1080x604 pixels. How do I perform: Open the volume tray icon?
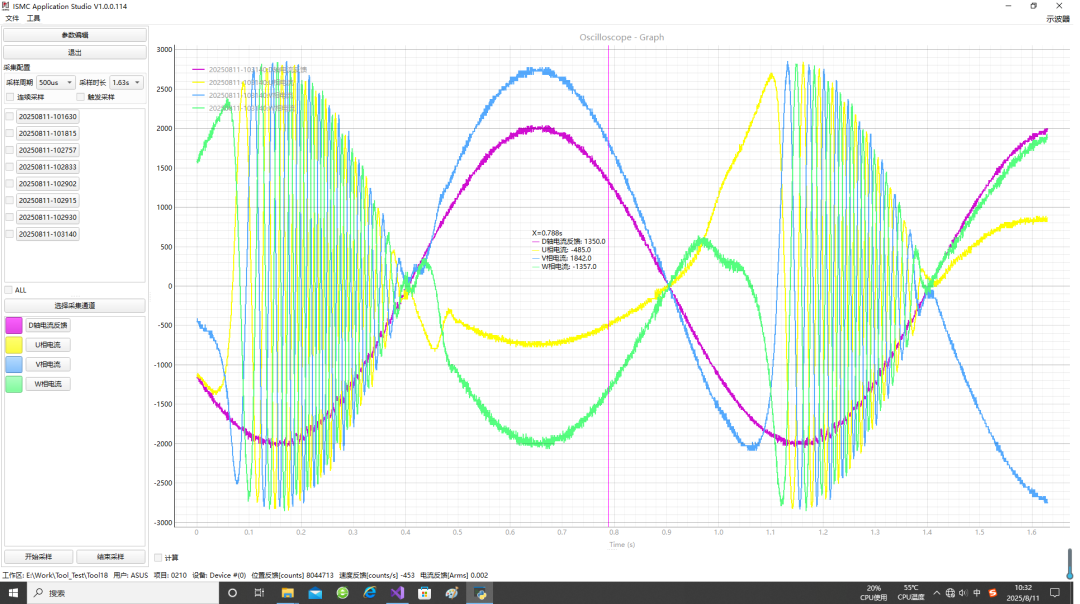[963, 593]
